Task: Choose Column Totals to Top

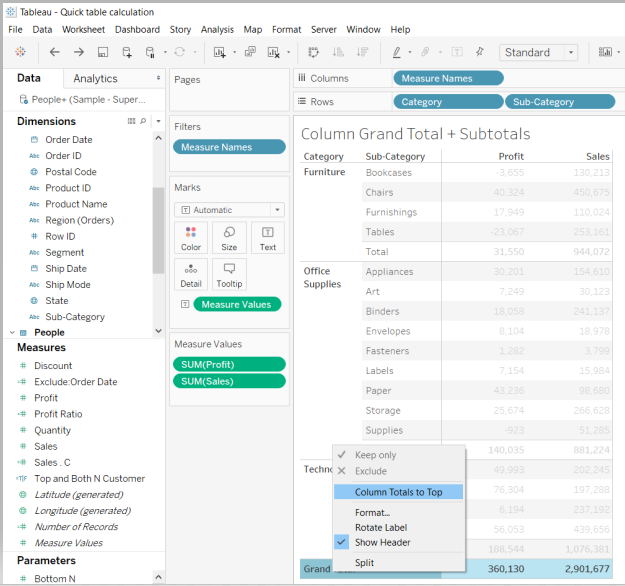Action: [399, 492]
